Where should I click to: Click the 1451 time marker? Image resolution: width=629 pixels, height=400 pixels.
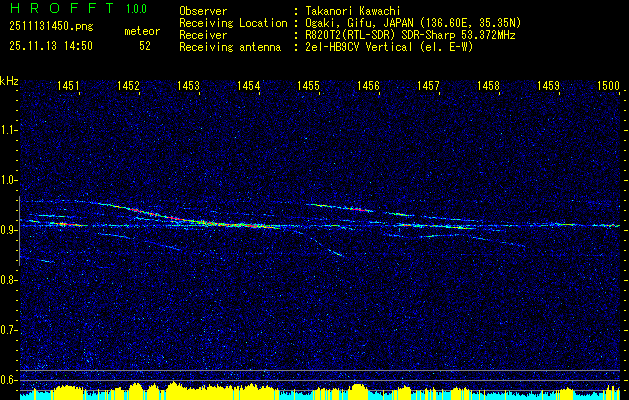(x=68, y=85)
